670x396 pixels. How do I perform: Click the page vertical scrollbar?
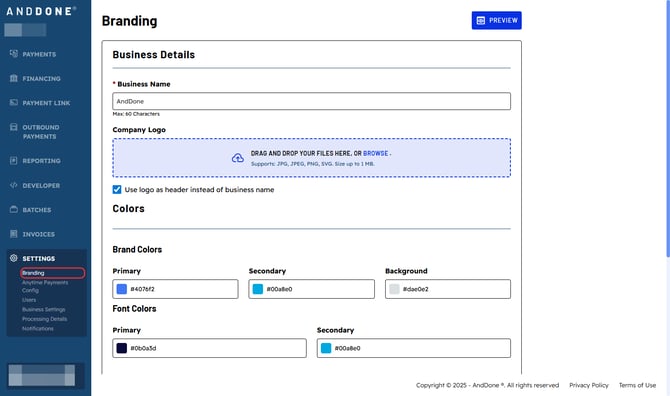pos(668,128)
